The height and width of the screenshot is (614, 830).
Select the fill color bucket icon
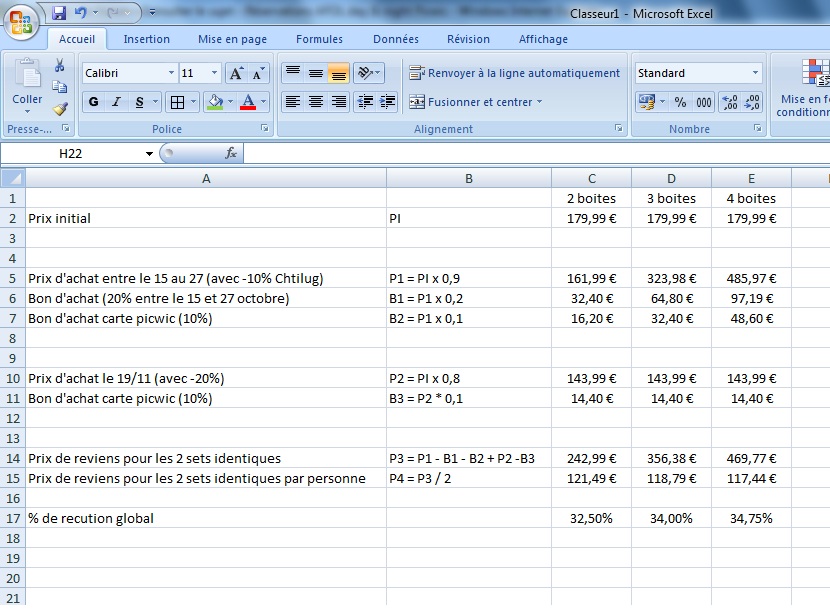pyautogui.click(x=216, y=102)
